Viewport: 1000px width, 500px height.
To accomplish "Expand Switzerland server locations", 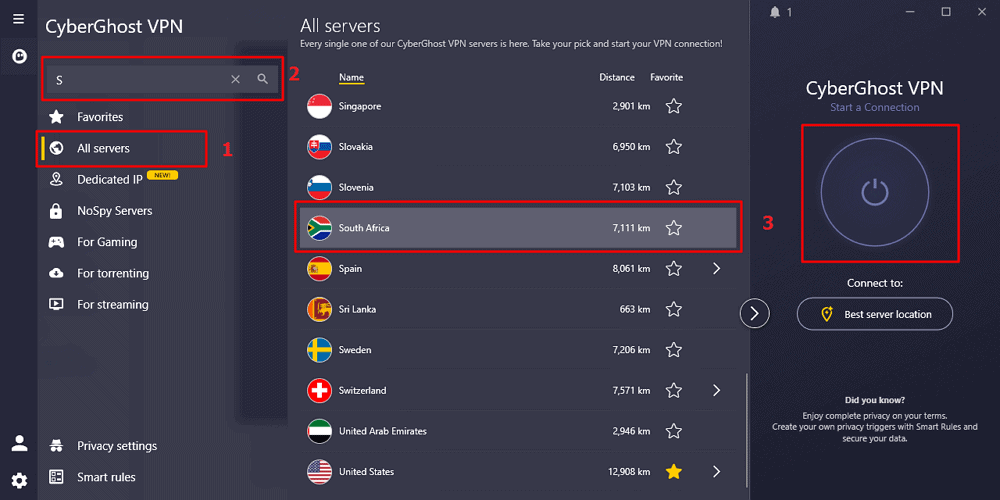I will pos(716,391).
